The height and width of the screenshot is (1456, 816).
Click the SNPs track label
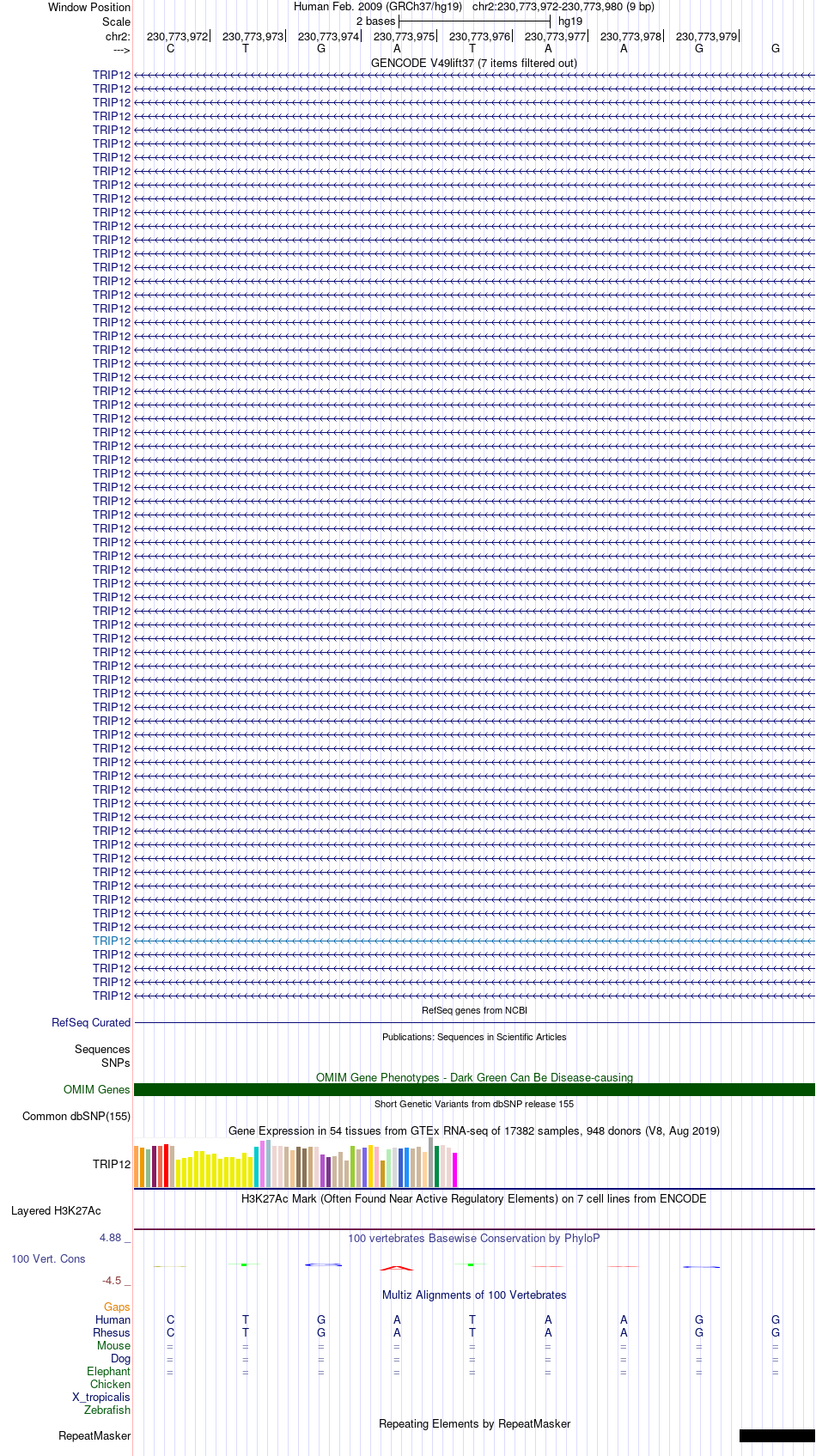pos(115,1063)
